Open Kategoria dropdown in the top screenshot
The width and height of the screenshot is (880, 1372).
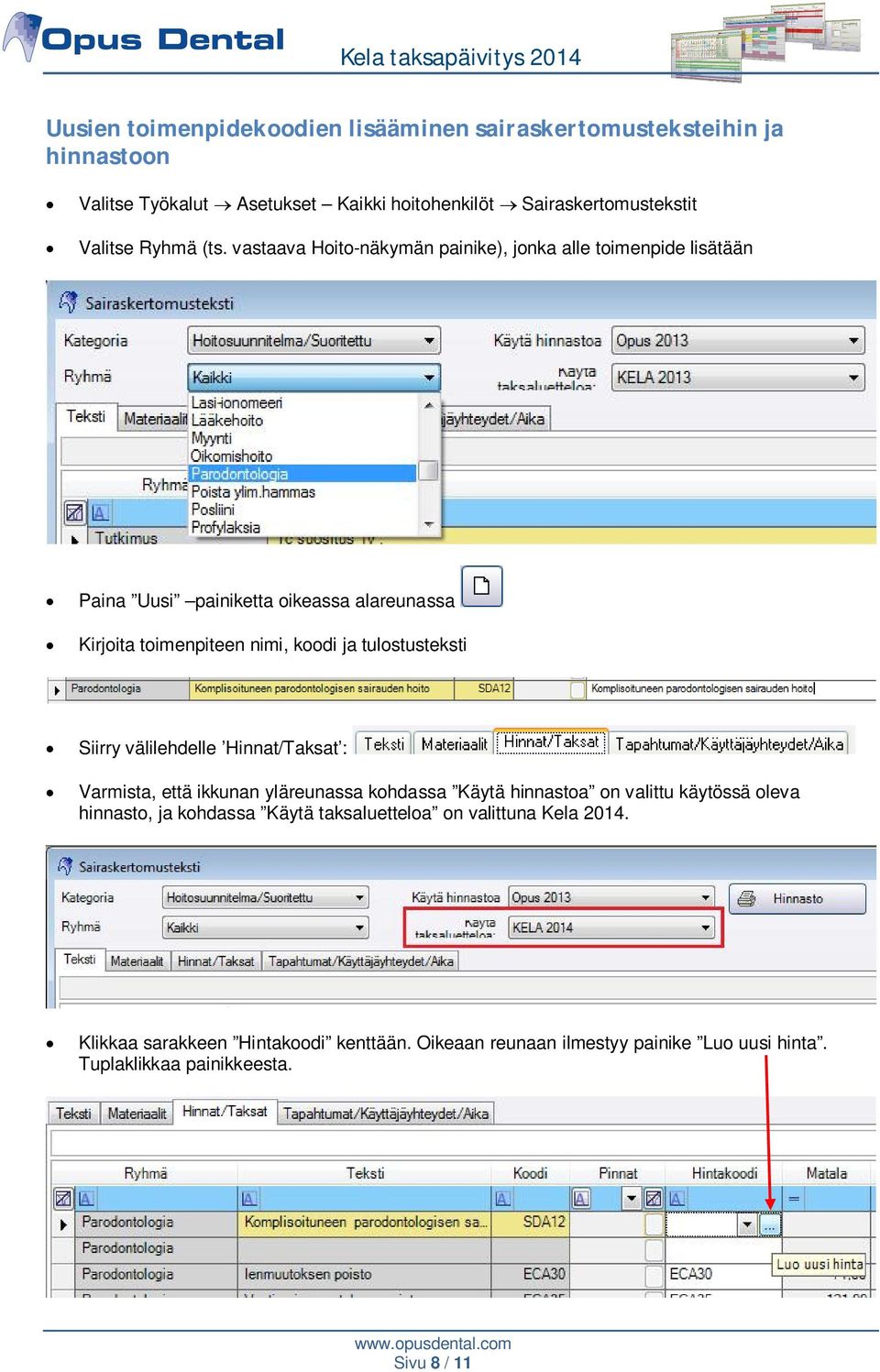tap(314, 341)
